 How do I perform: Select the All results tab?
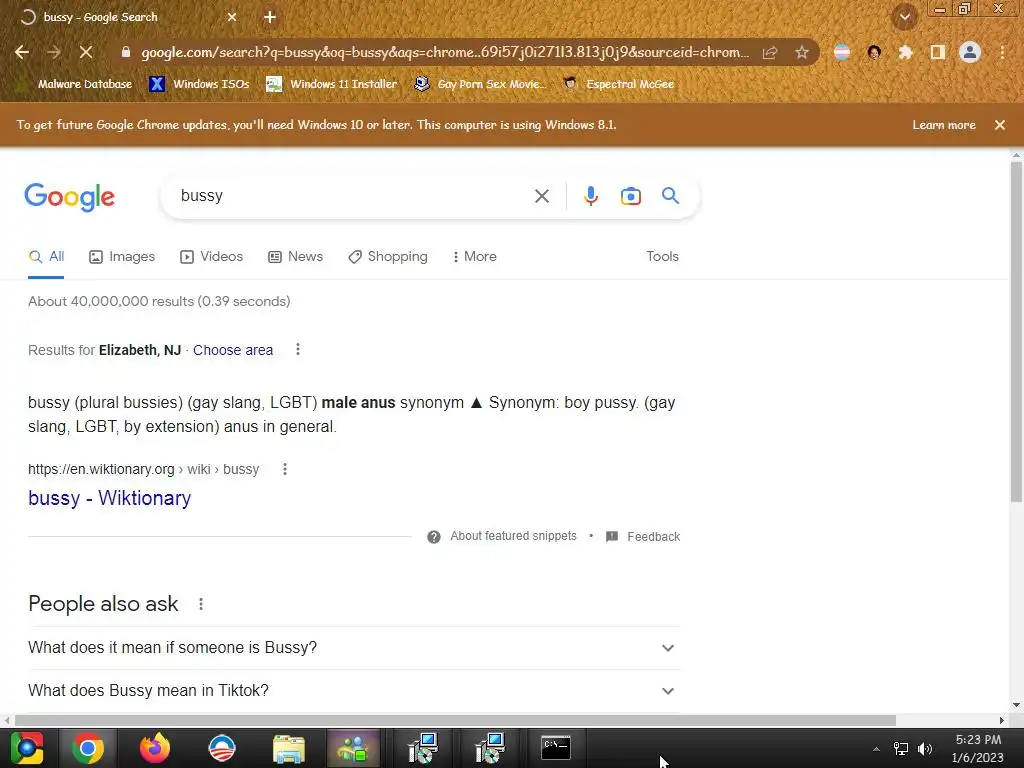[46, 257]
